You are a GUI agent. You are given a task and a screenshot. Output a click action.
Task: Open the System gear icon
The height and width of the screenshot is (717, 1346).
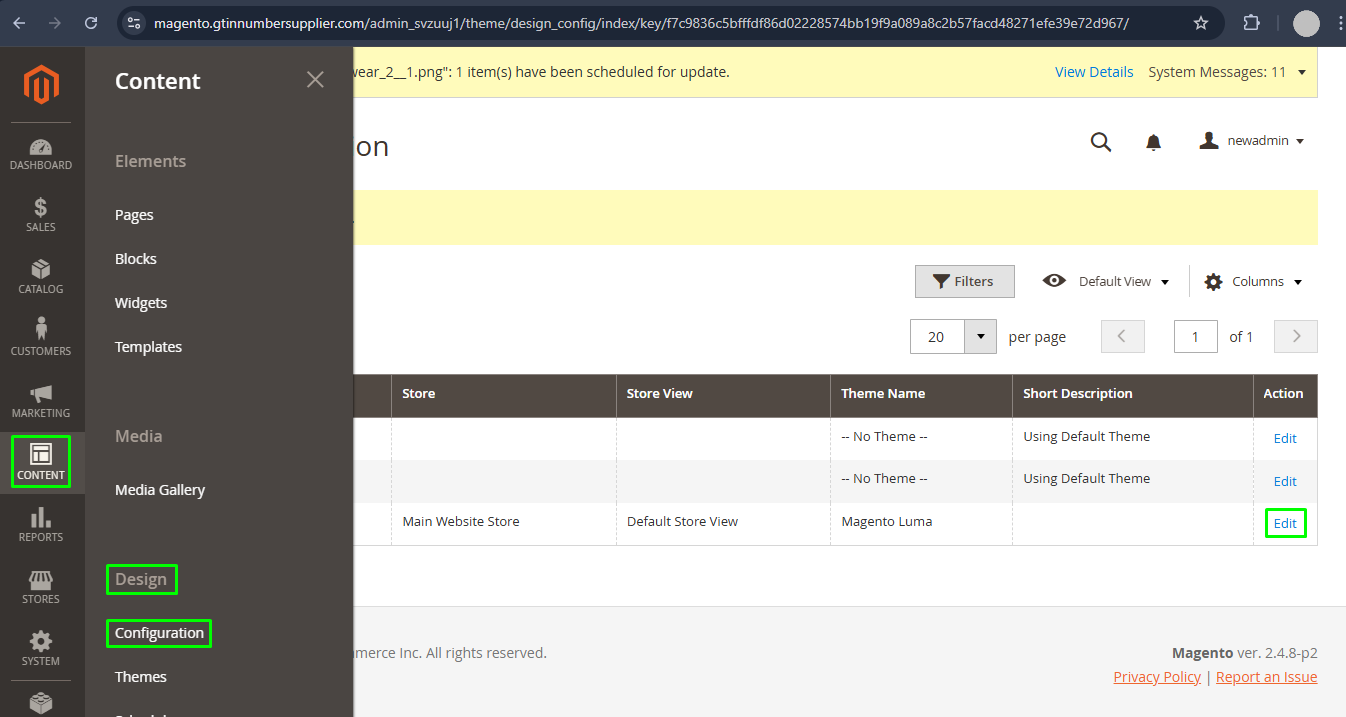41,647
